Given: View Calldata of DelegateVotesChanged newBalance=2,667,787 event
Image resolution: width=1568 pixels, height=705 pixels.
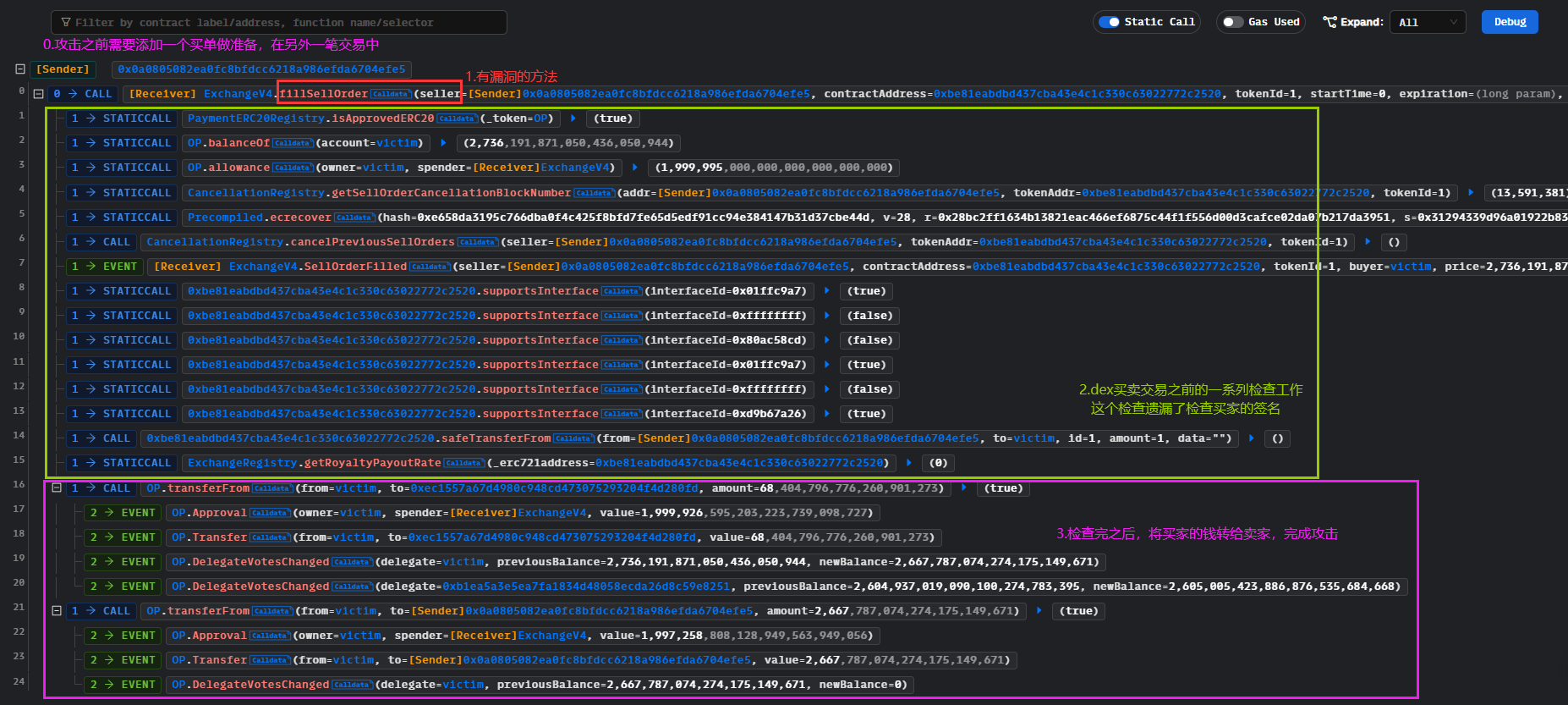Looking at the screenshot, I should (352, 562).
